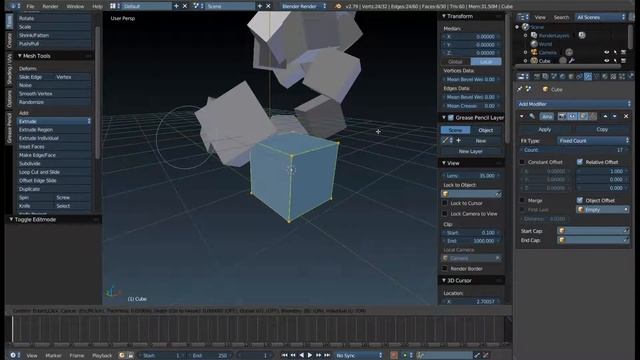Toggle Cube visibility eye in outliner

[x=607, y=61]
